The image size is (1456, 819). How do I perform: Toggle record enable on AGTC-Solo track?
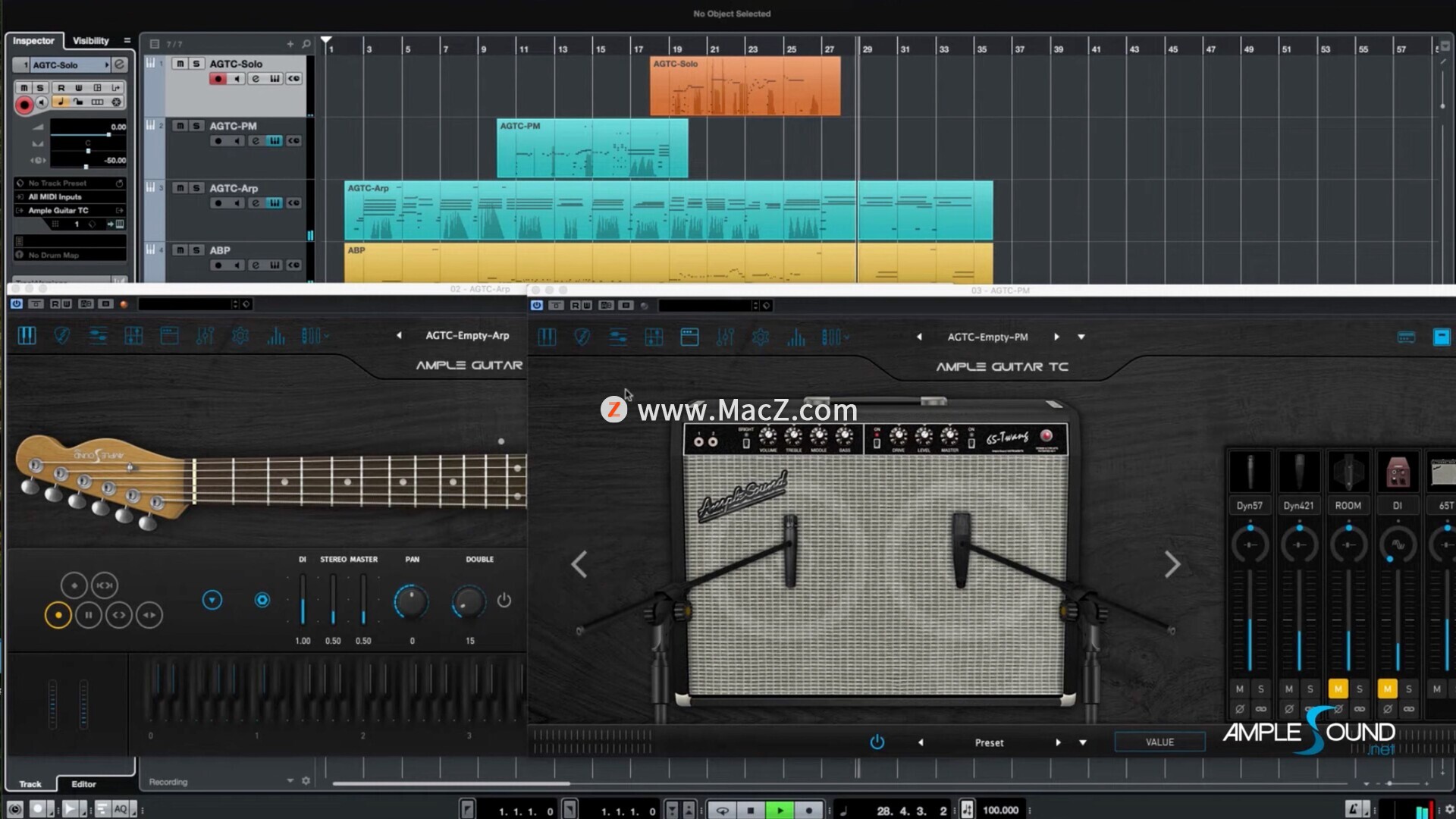[218, 79]
